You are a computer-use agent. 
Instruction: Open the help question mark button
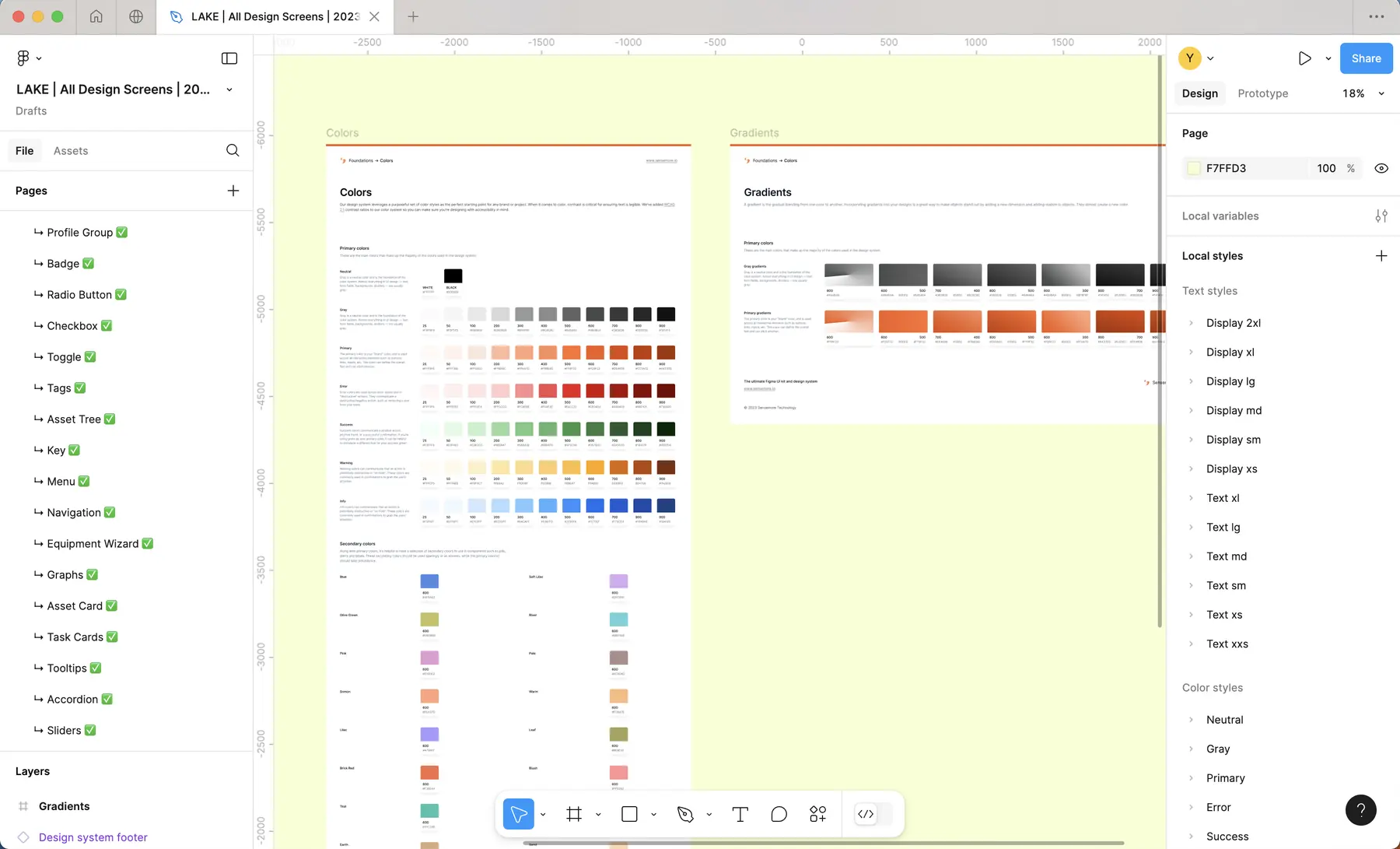(x=1361, y=810)
